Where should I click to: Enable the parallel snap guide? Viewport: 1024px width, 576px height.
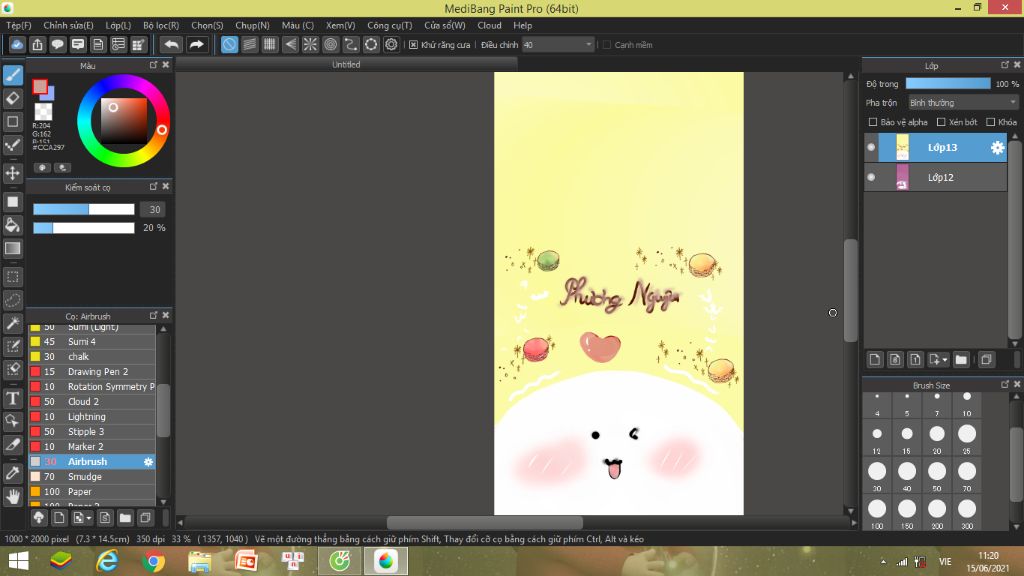pos(249,44)
